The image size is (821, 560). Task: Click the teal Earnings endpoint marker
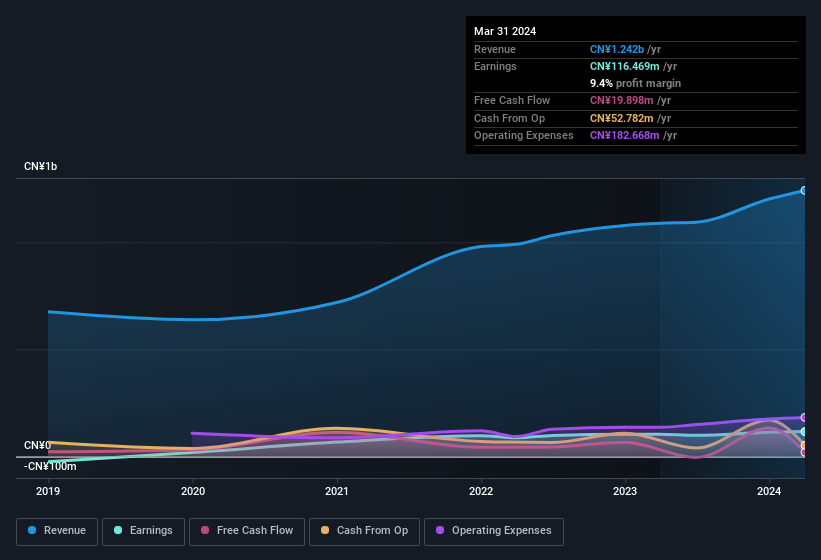804,432
